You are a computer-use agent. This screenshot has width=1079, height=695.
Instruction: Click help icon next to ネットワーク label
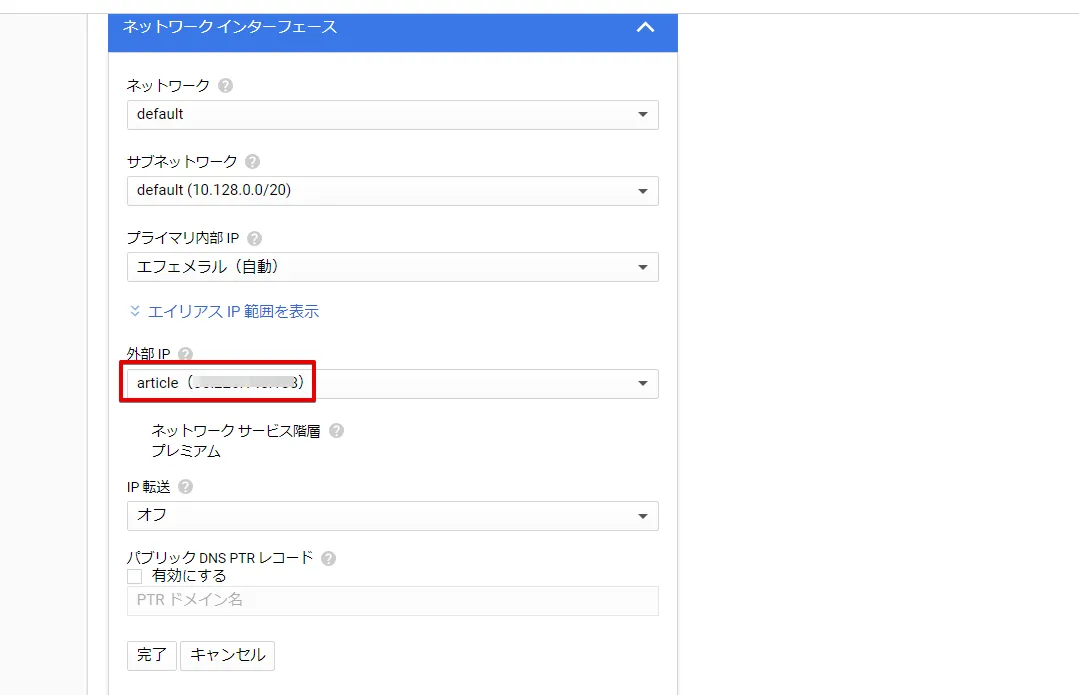(x=225, y=86)
